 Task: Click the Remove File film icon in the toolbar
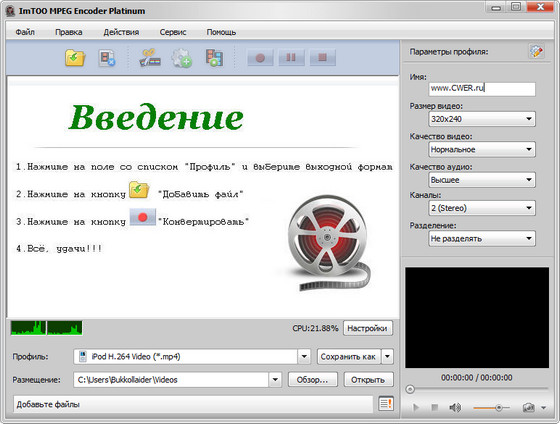coord(107,58)
